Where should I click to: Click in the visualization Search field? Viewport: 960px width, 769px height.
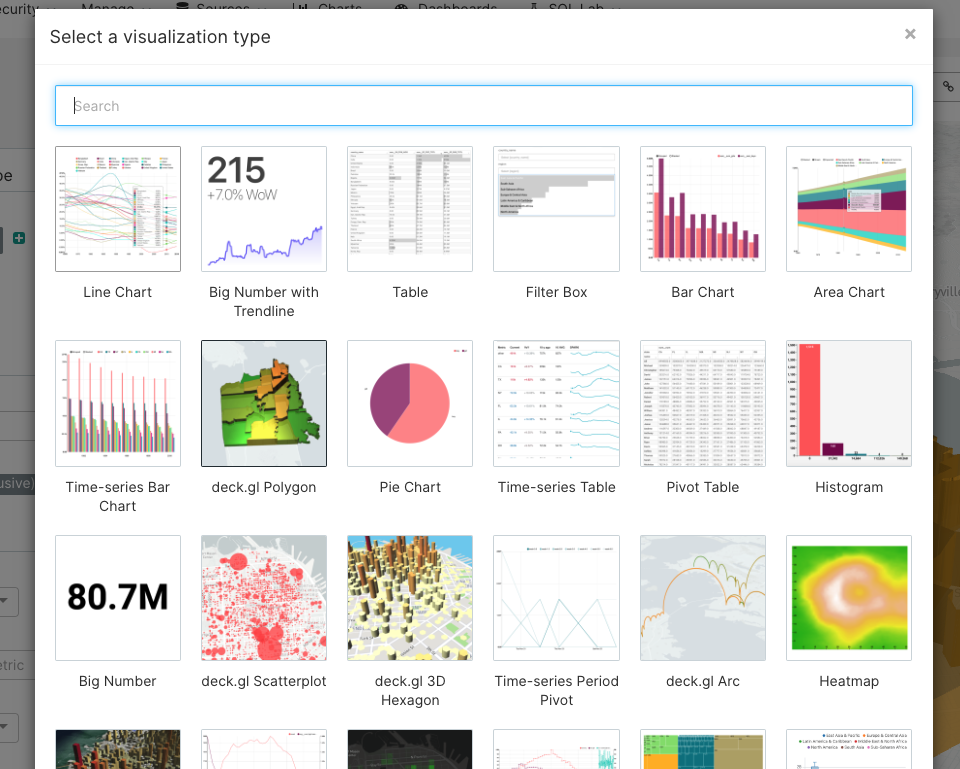point(484,106)
